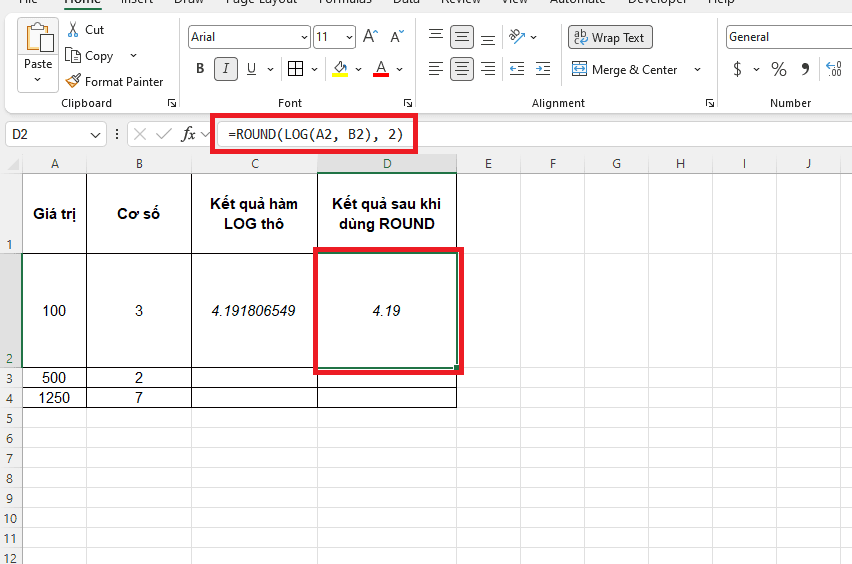Image resolution: width=852 pixels, height=564 pixels.
Task: Expand the Merge & Center dropdown arrow
Action: [697, 70]
